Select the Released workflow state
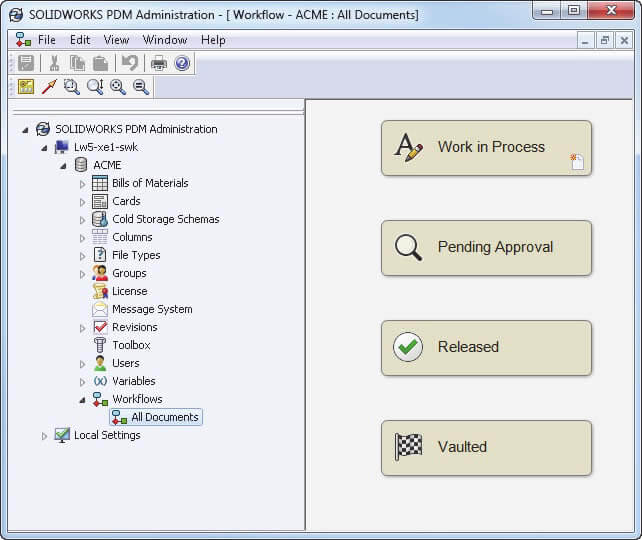 pyautogui.click(x=486, y=348)
